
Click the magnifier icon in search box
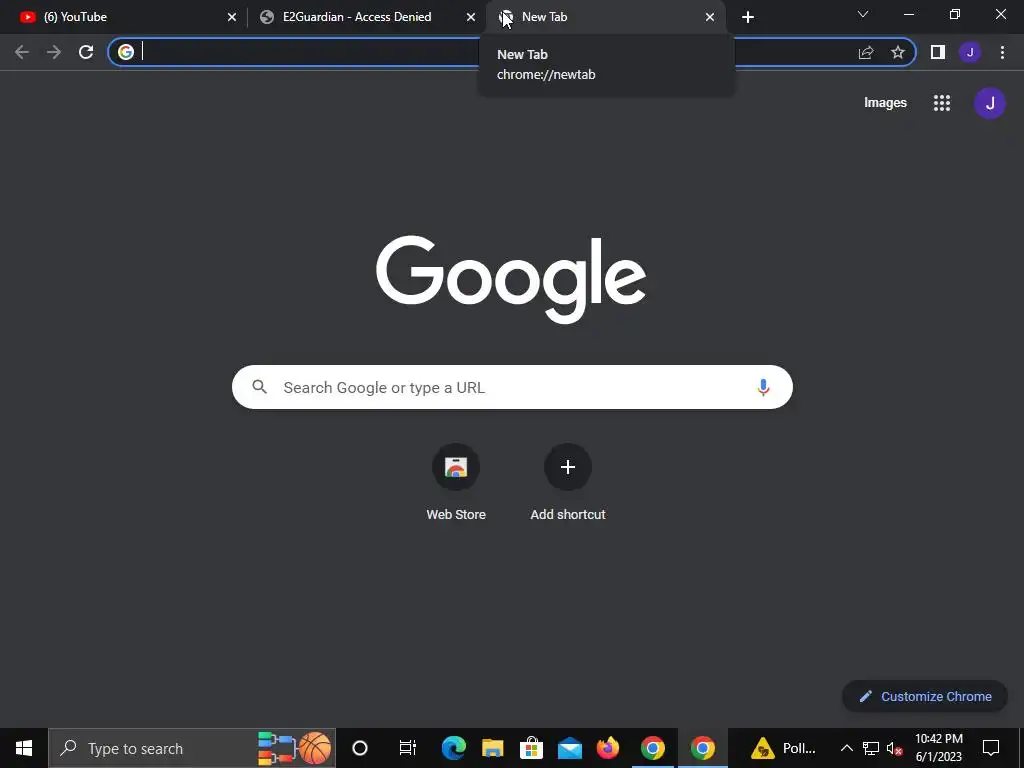click(x=259, y=387)
